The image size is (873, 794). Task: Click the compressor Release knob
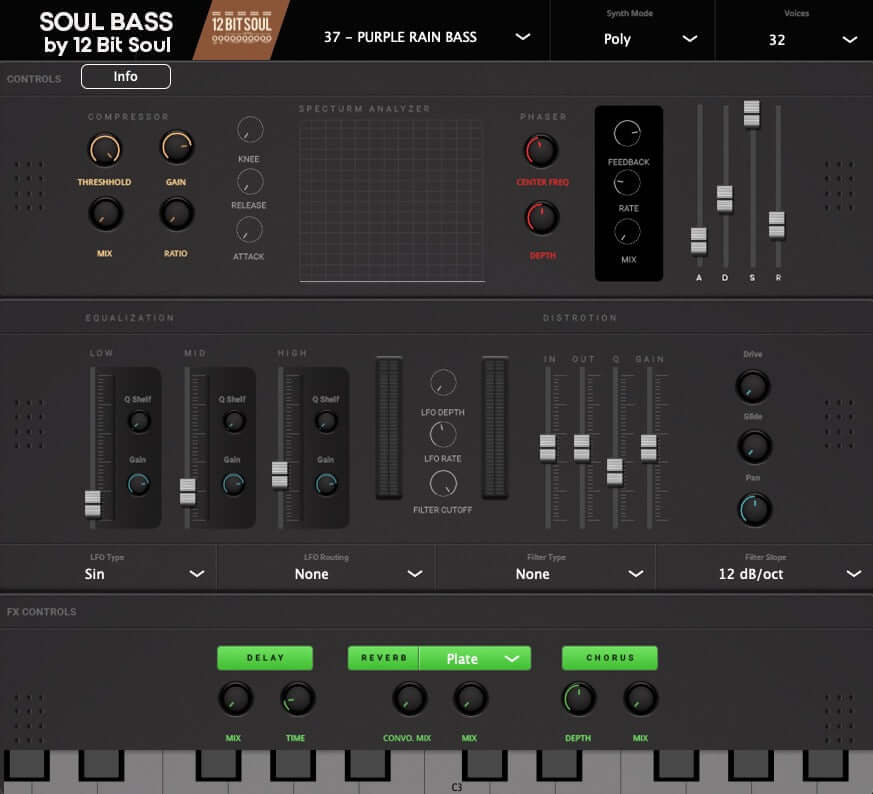pyautogui.click(x=250, y=182)
